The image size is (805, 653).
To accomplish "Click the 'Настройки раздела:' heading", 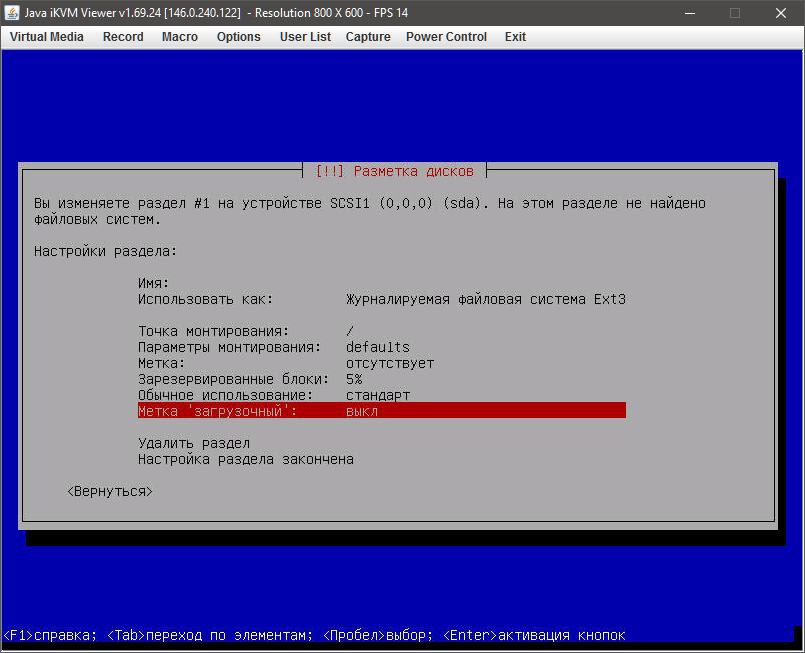I will (105, 252).
